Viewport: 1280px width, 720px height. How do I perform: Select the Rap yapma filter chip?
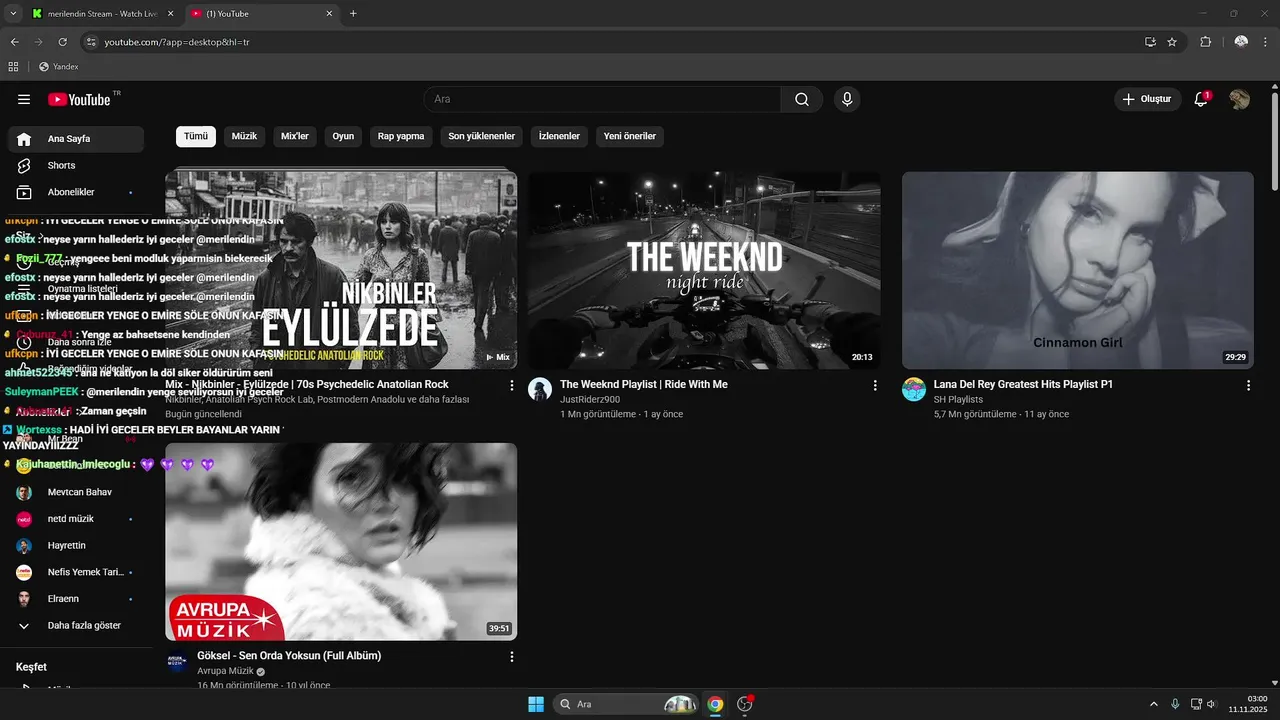401,136
